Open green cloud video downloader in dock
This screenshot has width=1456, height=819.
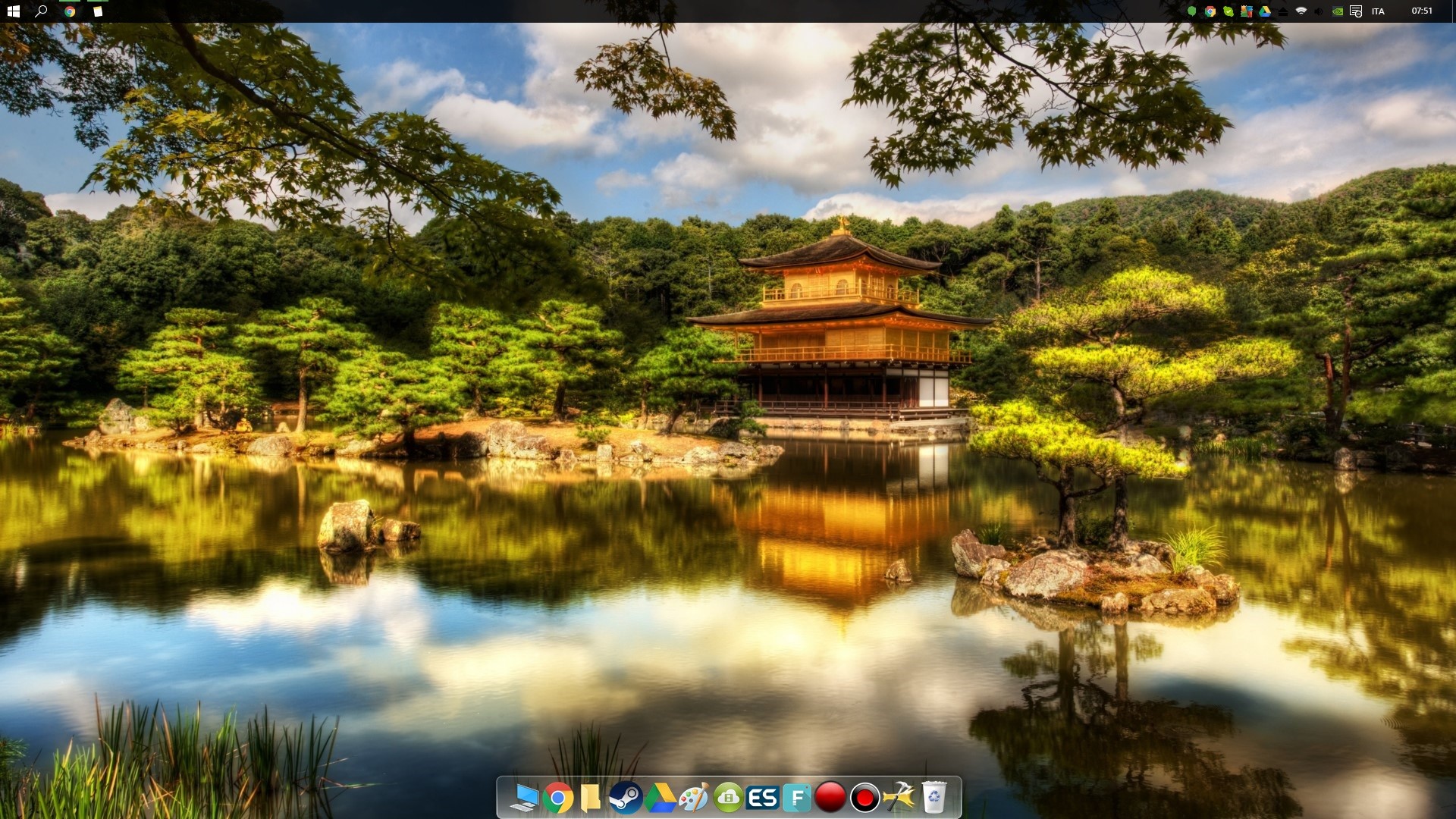pyautogui.click(x=728, y=798)
